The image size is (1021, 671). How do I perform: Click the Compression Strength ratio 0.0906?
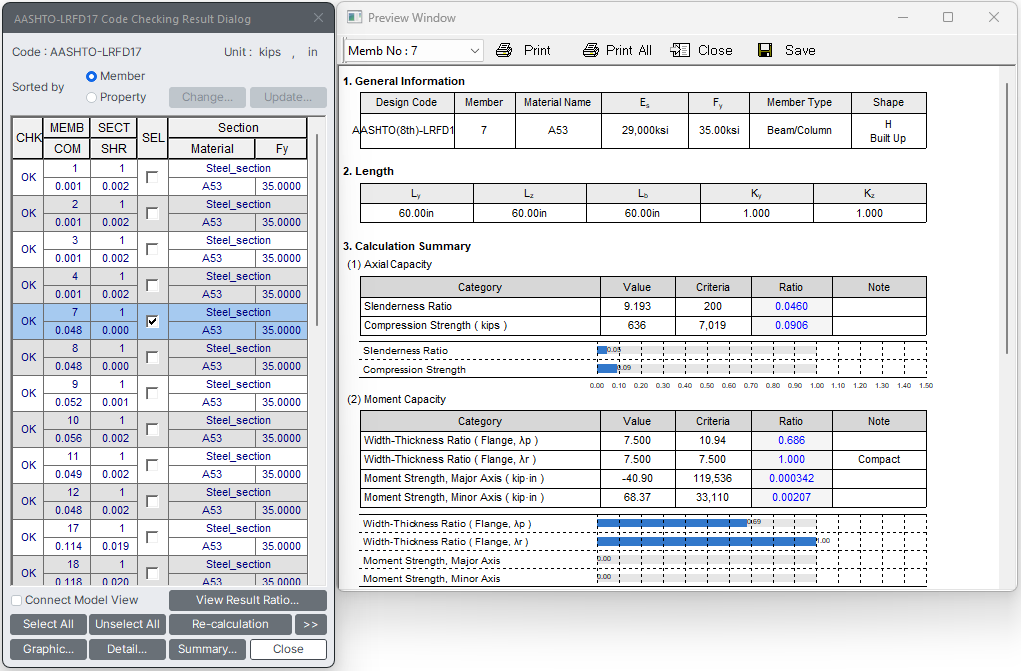pos(791,325)
